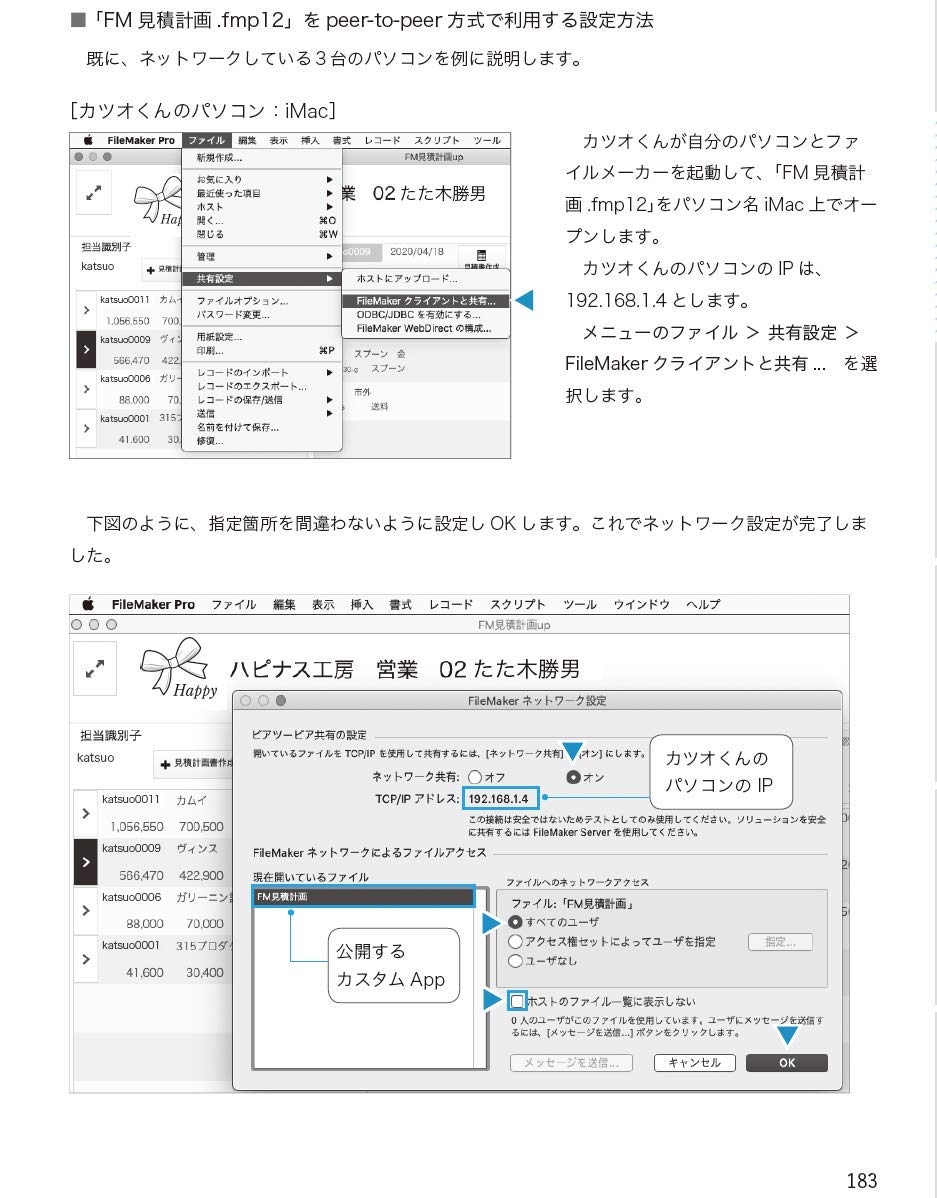This screenshot has height=1198, width=937.
Task: Select FM見積計画 in the open files list
Action: 364,897
